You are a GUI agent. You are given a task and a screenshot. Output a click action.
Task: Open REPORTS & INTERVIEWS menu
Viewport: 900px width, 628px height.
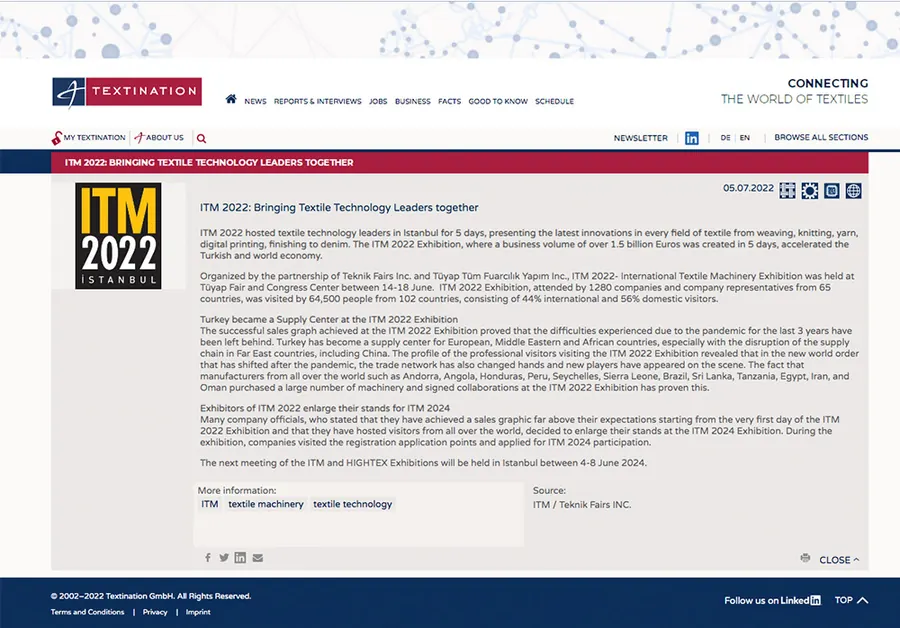pyautogui.click(x=317, y=101)
